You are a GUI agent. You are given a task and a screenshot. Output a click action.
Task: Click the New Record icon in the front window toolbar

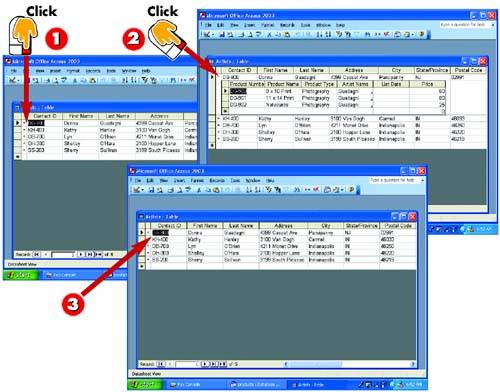(x=307, y=190)
